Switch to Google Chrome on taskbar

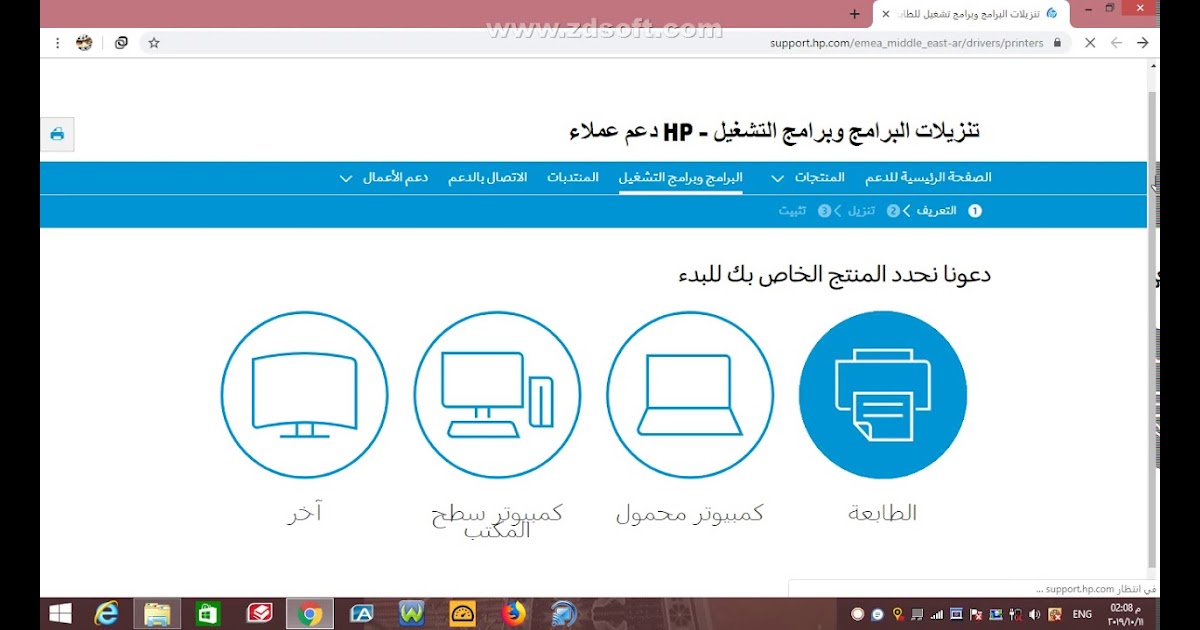click(309, 614)
